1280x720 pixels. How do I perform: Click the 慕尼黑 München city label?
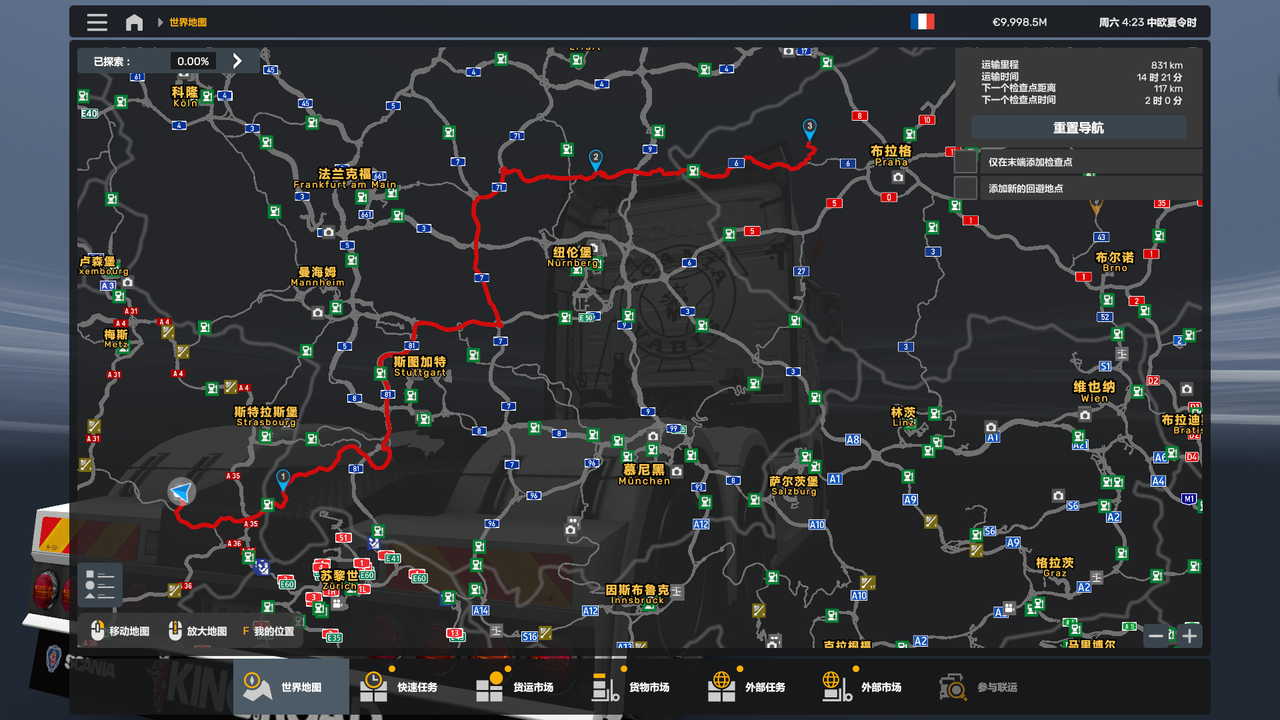tap(644, 474)
